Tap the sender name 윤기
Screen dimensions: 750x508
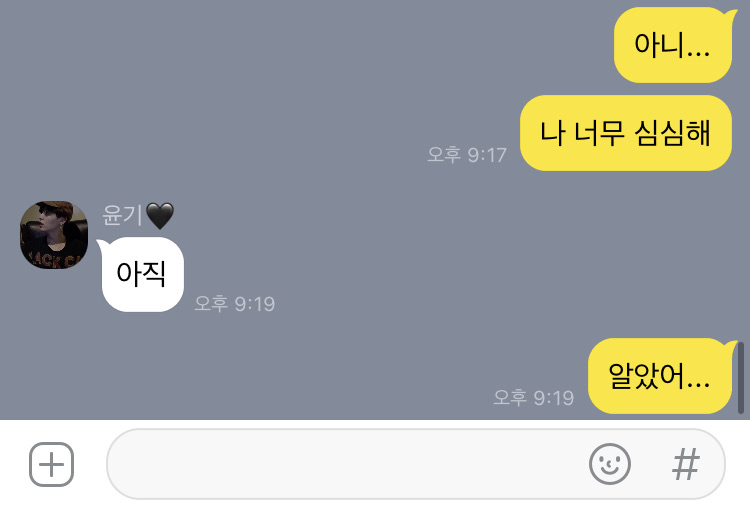point(122,215)
